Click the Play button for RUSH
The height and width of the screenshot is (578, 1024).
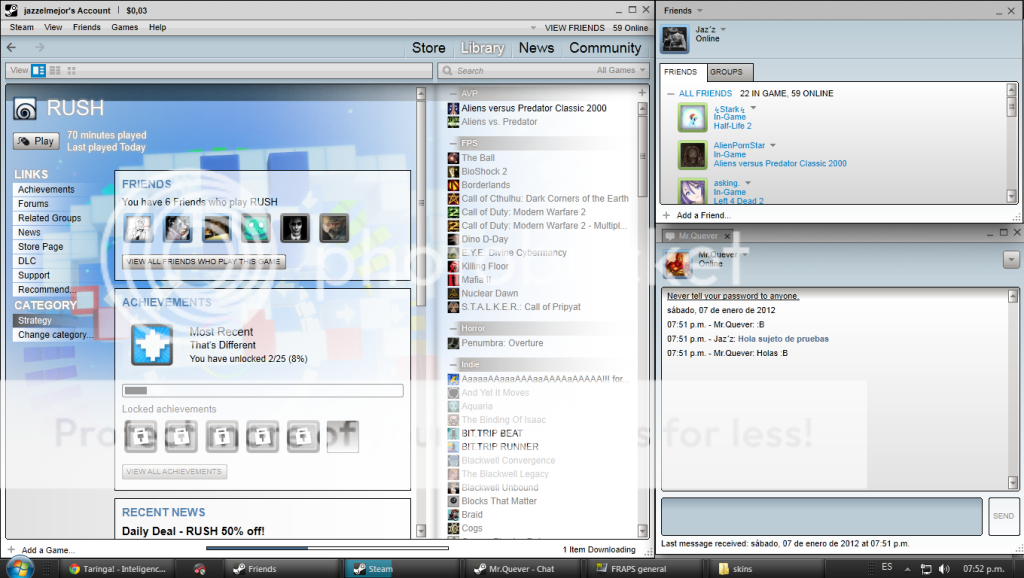click(x=36, y=141)
